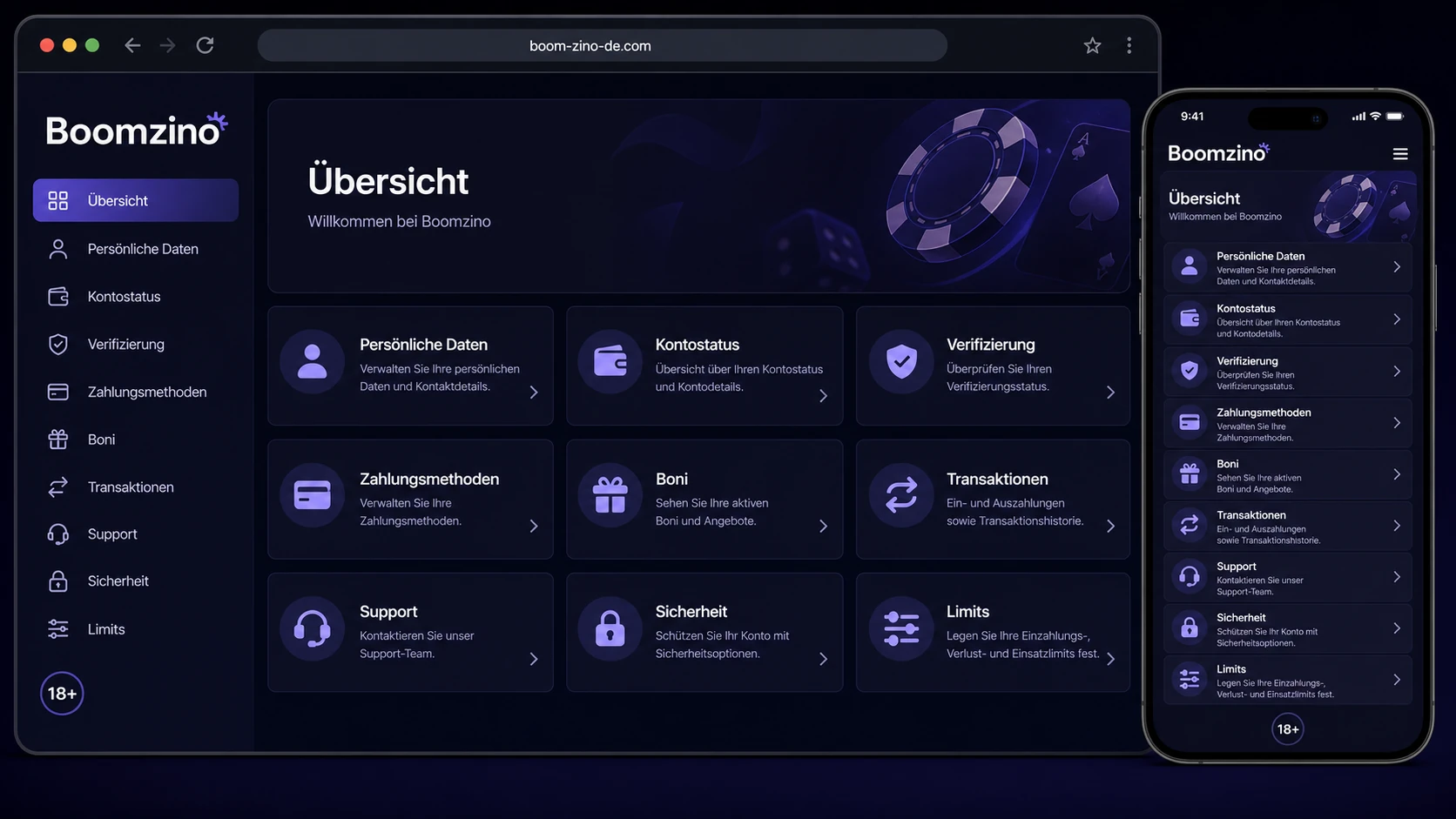Reload the page in the browser
Viewport: 1456px width, 819px height.
click(205, 45)
